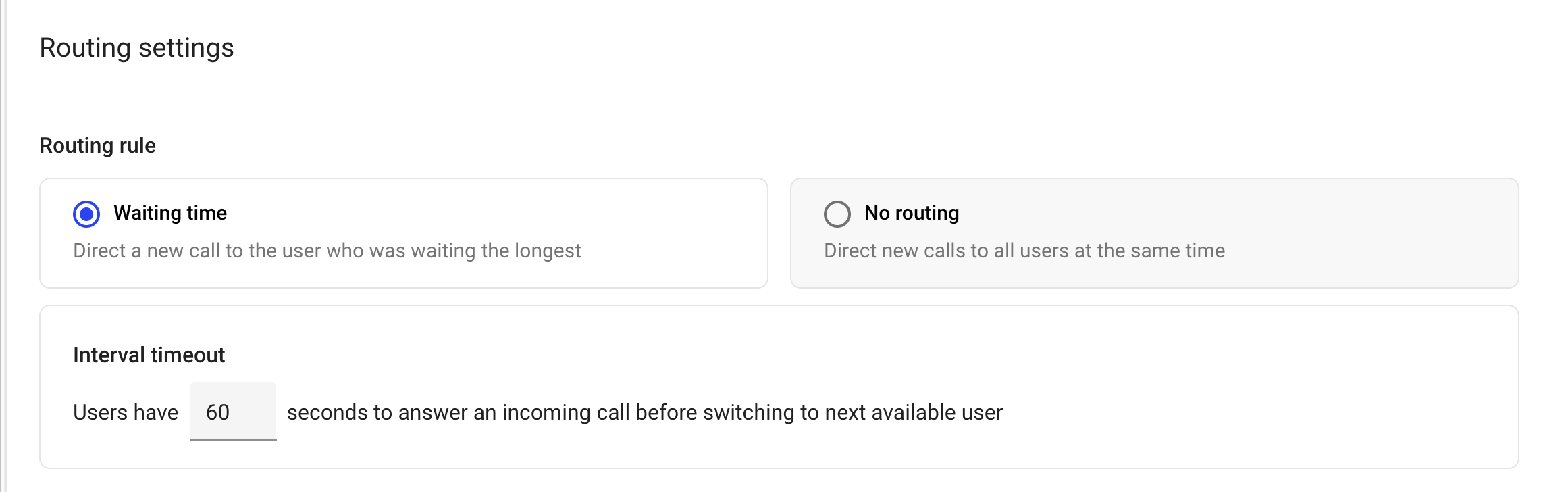Click the "No routing" option label
Screen dimensions: 1568x492
(912, 213)
